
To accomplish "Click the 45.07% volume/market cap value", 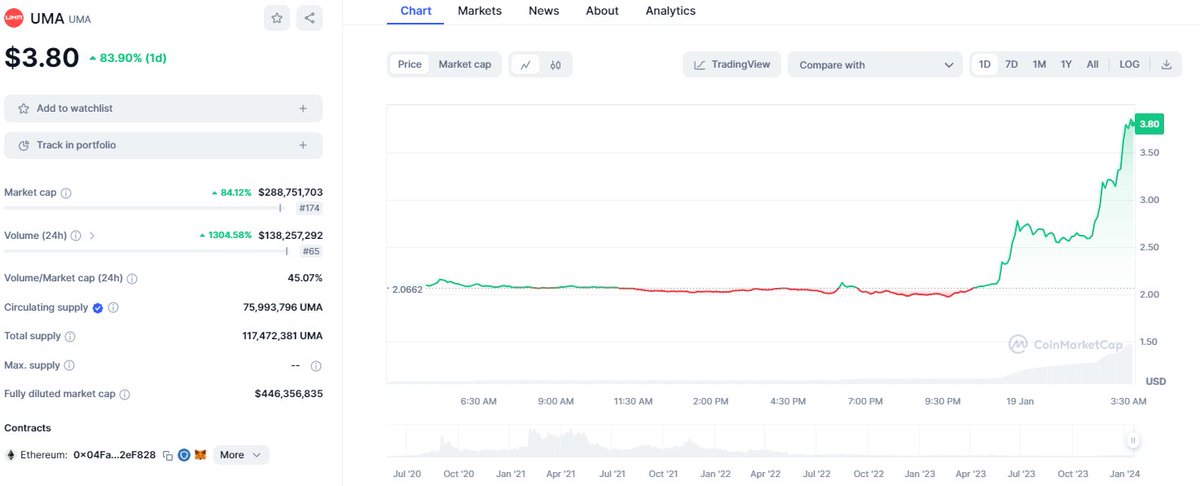I will (305, 278).
